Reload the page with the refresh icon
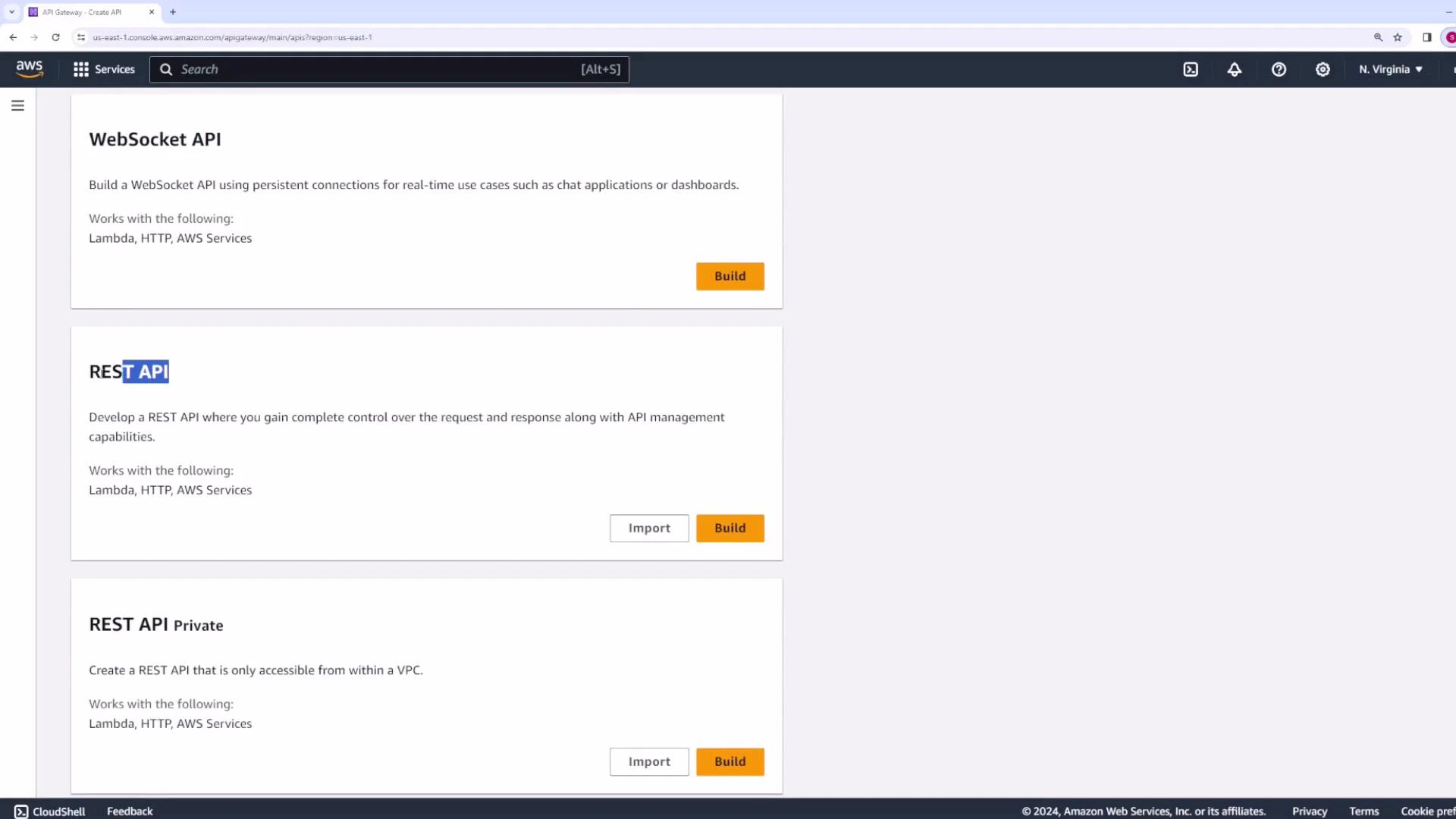The height and width of the screenshot is (819, 1456). pos(55,36)
